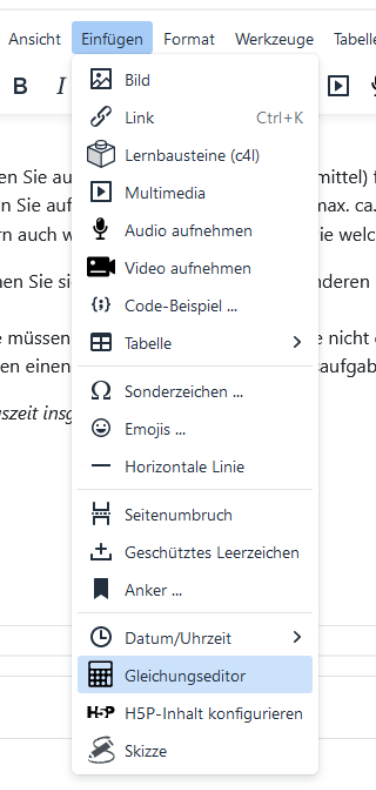Viewport: 376px width, 790px height.
Task: Click the clock Datum/Uhrzeit icon
Action: tap(101, 638)
